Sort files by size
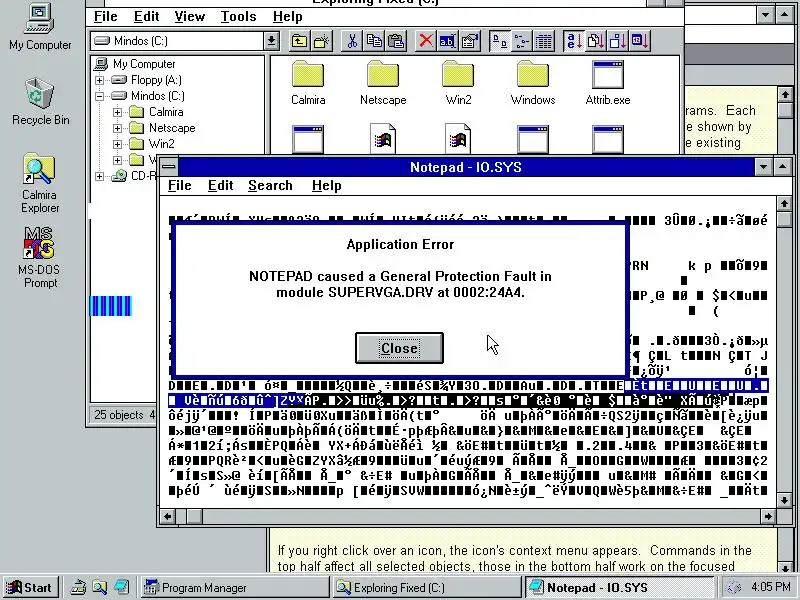The height and width of the screenshot is (600, 800). click(618, 41)
